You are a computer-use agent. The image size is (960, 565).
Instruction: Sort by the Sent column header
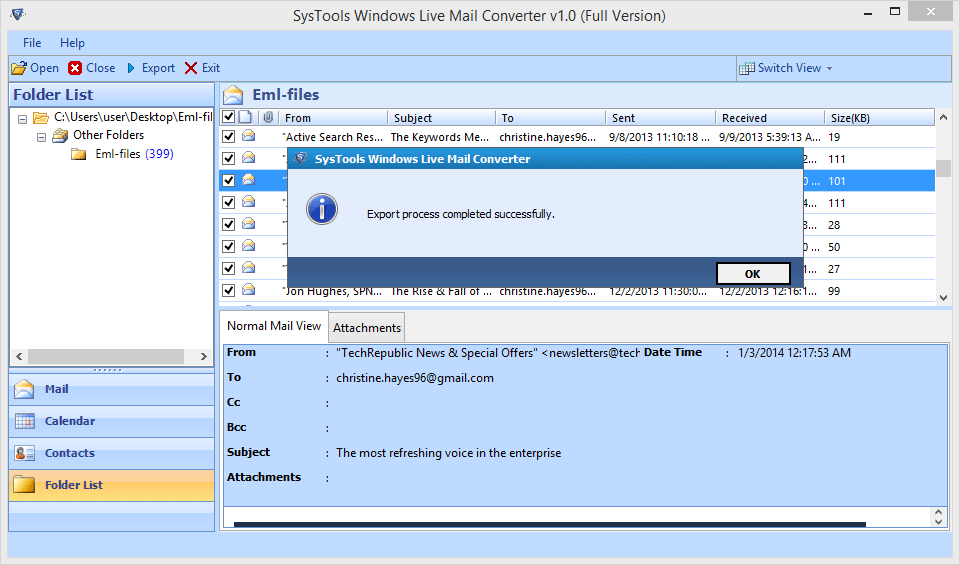tap(661, 118)
